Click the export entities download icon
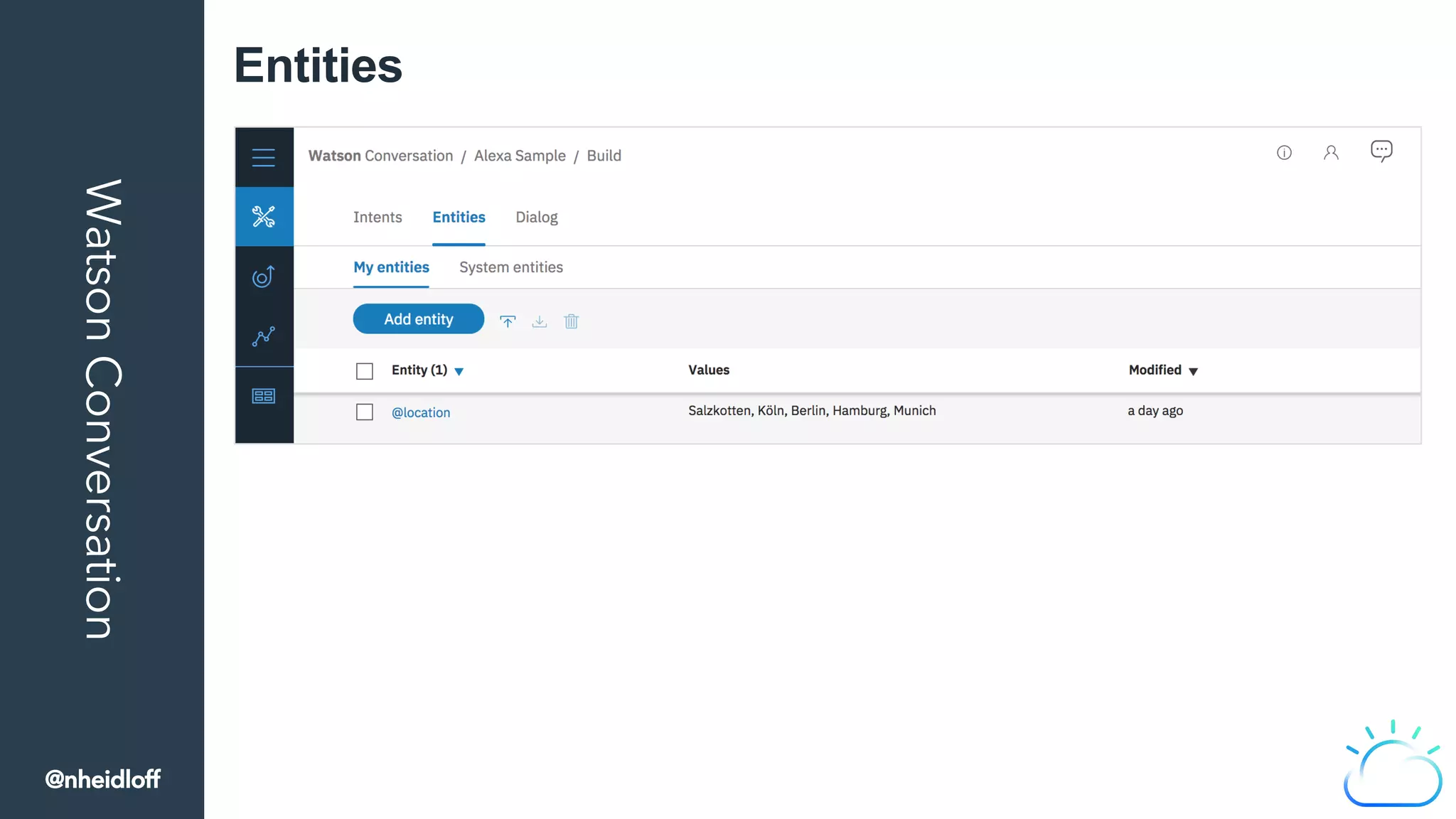Image resolution: width=1456 pixels, height=819 pixels. [x=540, y=321]
